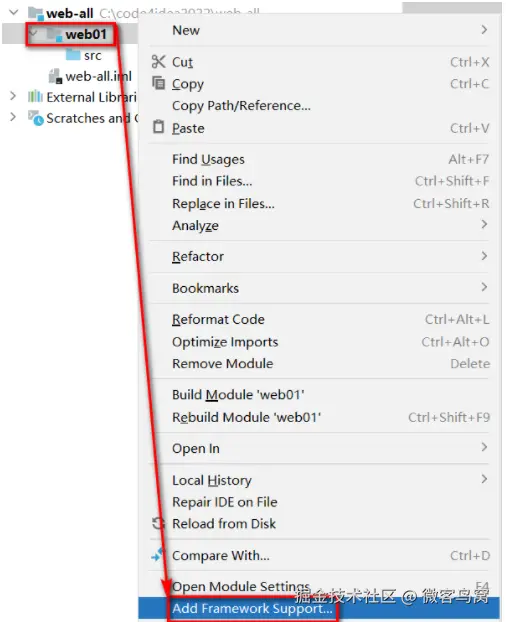
Task: Collapse the web-all project node
Action: point(14,13)
